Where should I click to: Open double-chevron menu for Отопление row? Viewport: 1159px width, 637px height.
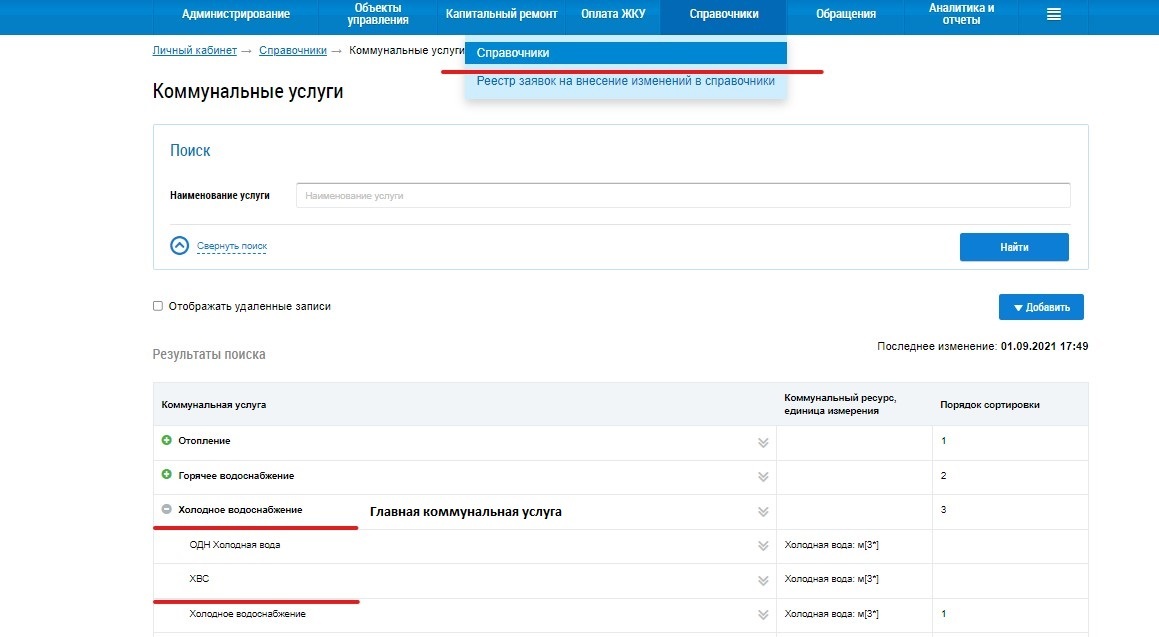tap(763, 442)
